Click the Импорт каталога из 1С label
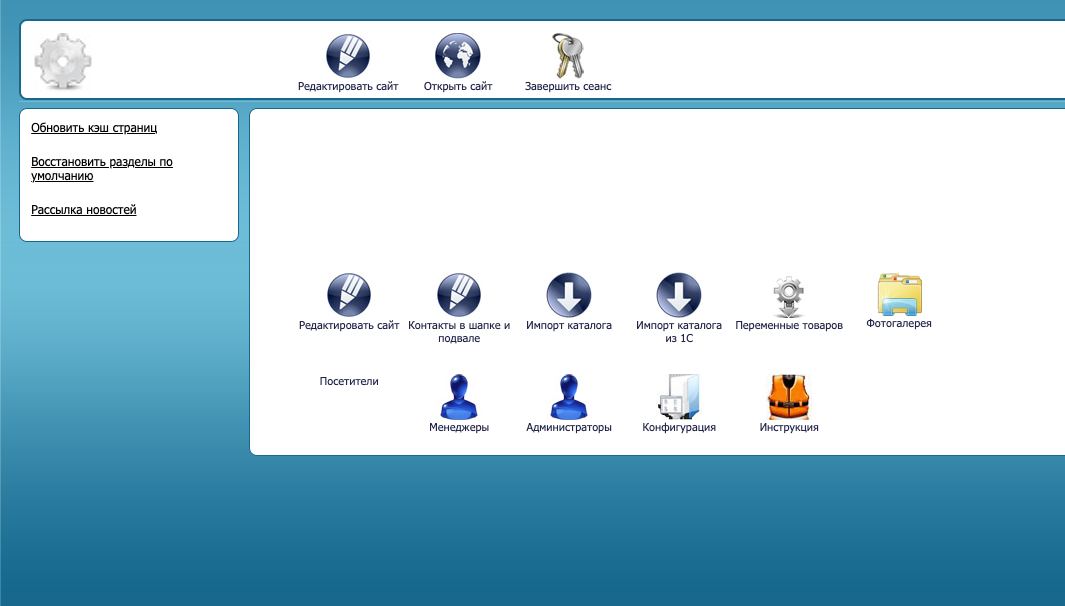The image size is (1065, 606). pos(679,332)
